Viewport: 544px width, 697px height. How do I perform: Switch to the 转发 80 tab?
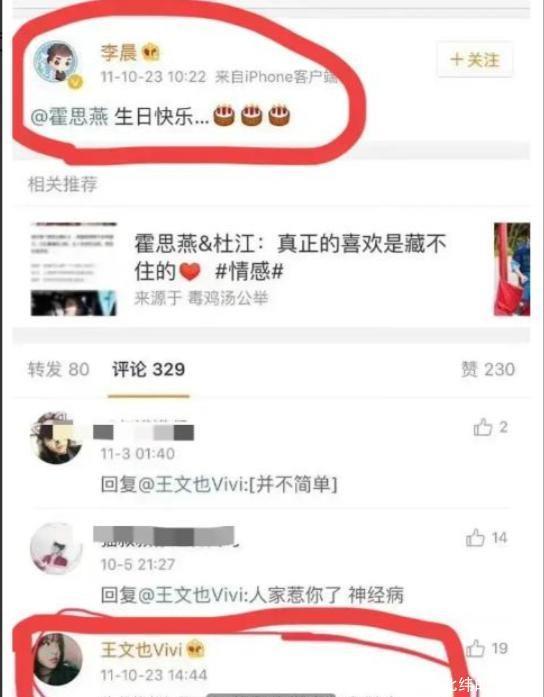click(x=59, y=369)
